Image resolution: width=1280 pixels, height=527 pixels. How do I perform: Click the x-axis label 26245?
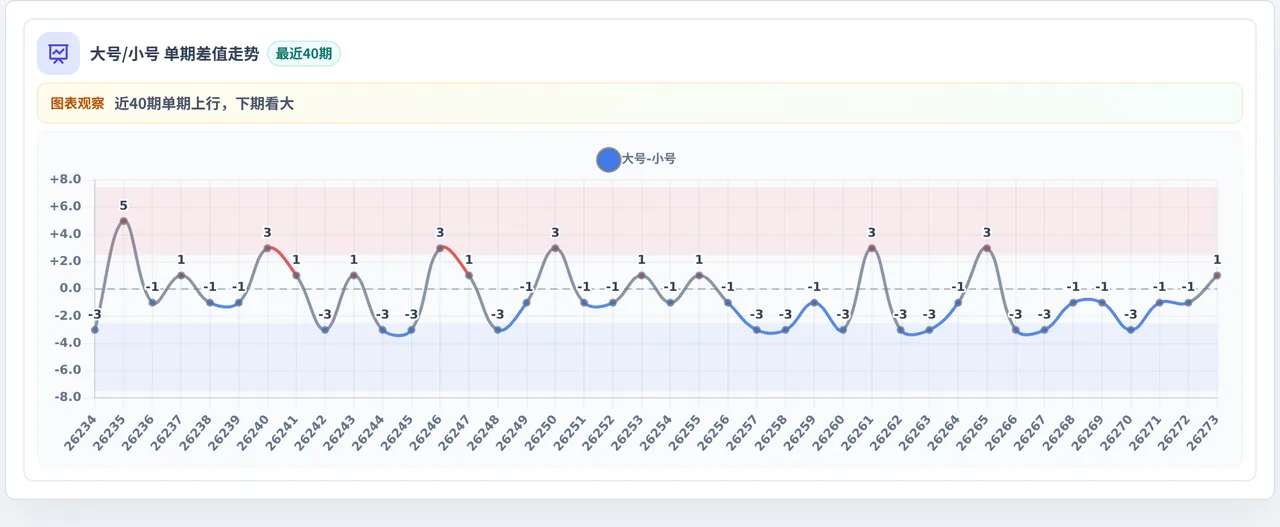click(x=397, y=433)
